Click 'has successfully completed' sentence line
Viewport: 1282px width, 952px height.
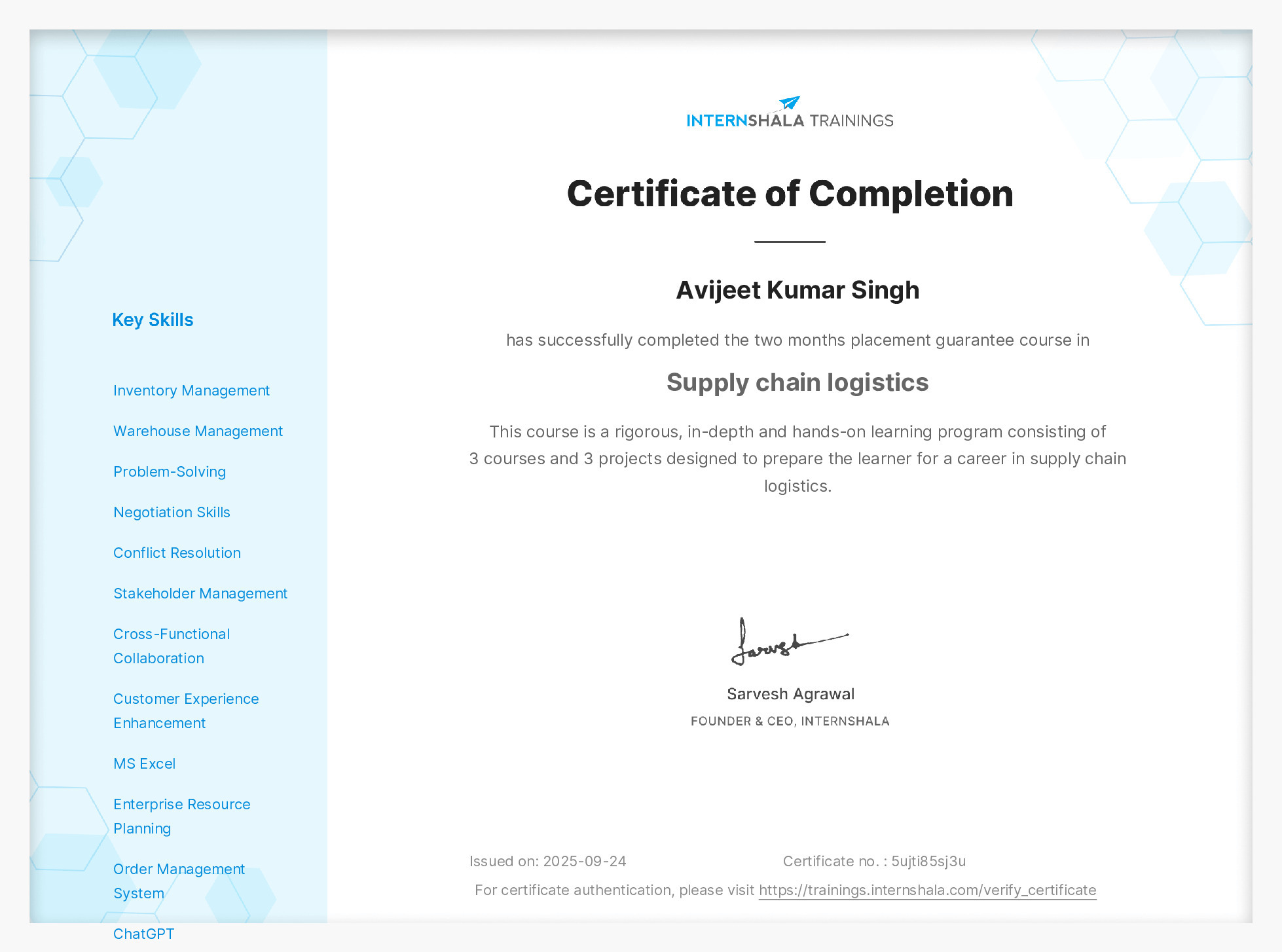(x=797, y=340)
